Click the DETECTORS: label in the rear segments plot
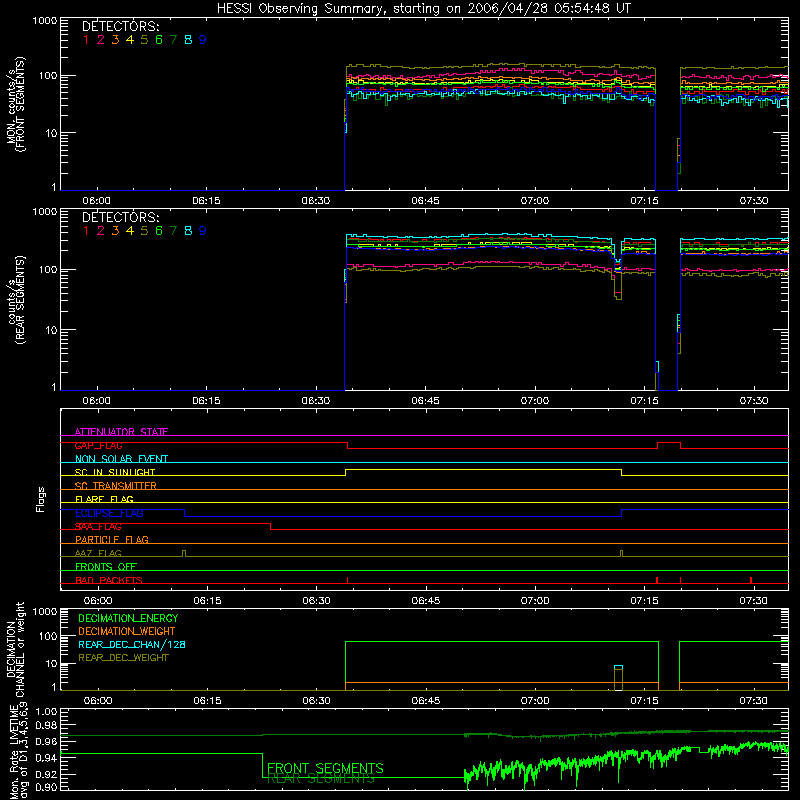 120,218
